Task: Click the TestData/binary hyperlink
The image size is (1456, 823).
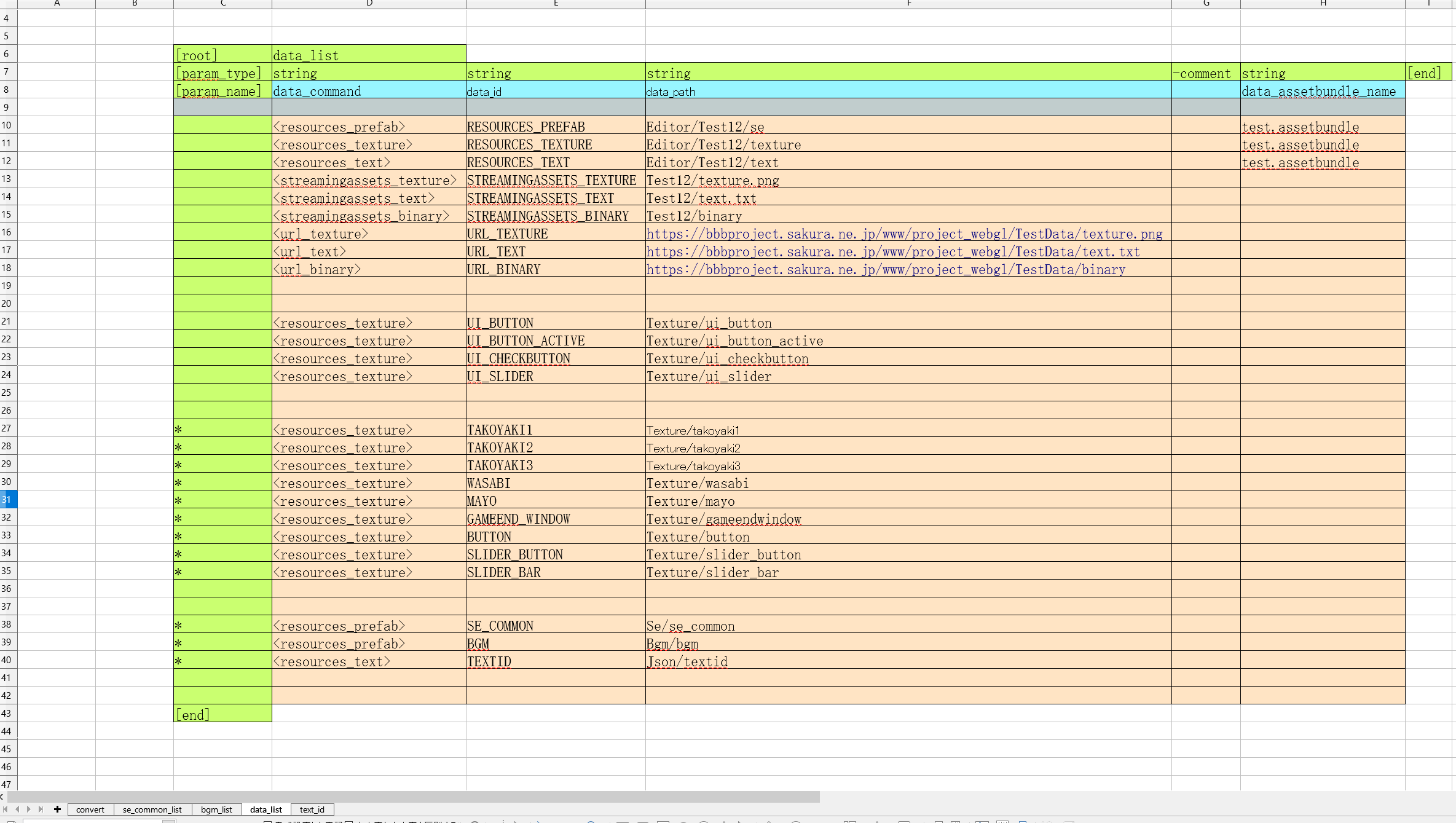Action: [885, 270]
